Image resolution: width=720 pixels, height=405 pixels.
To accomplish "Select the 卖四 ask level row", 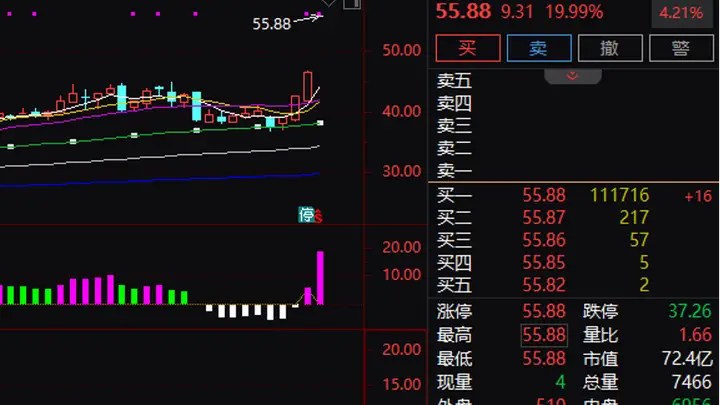I will coord(573,103).
